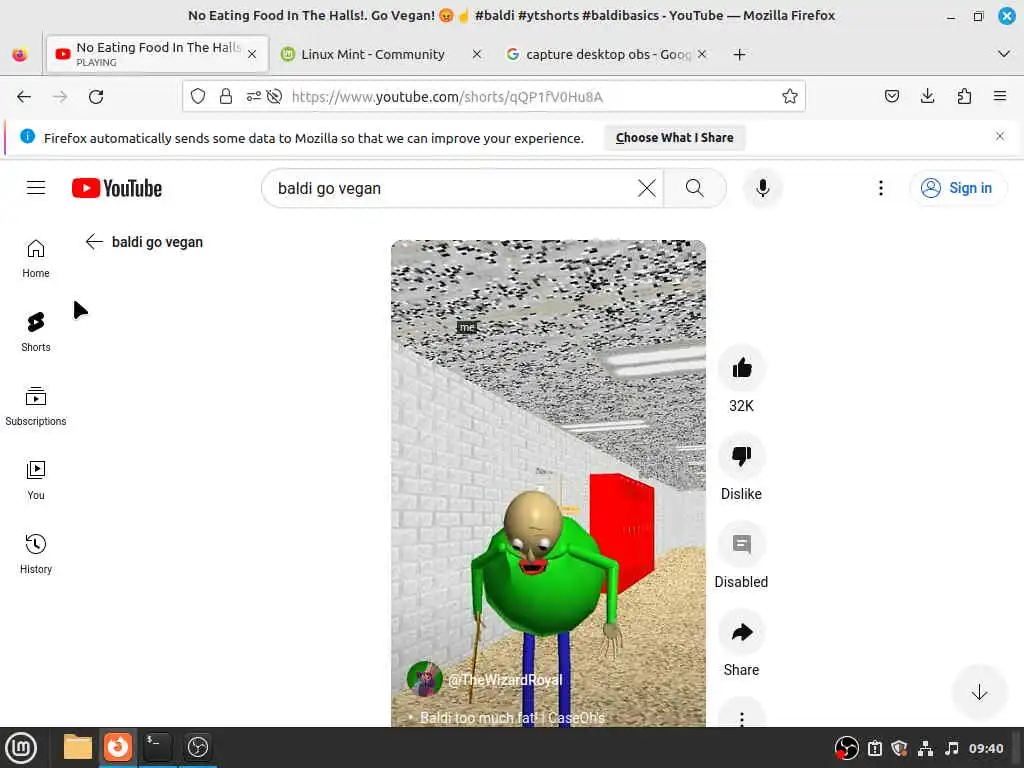Reload the current page
This screenshot has height=768, width=1024.
(96, 97)
